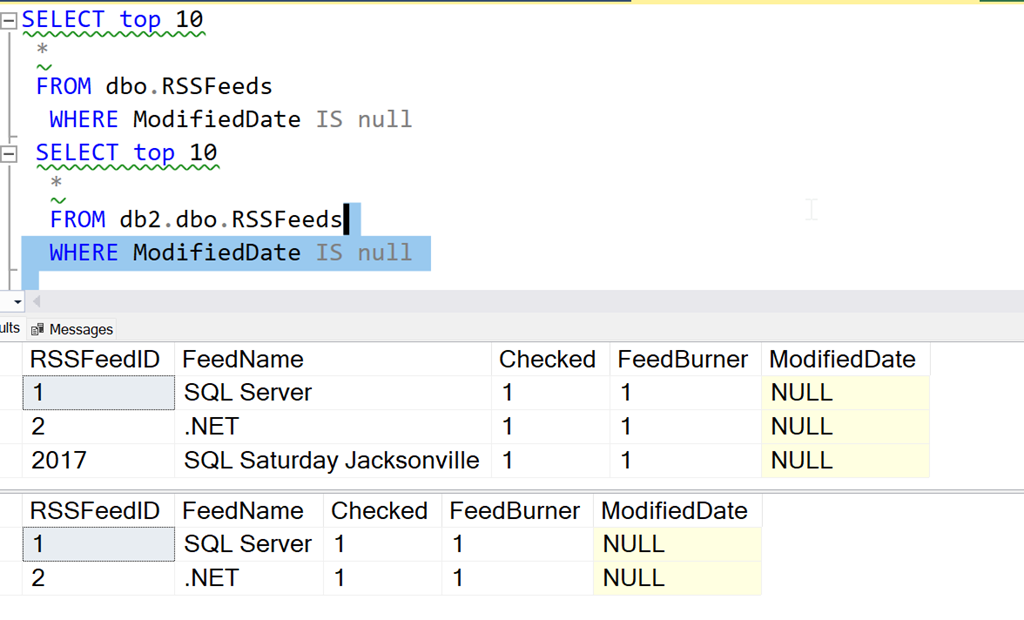
Task: Select the RSSFeedID header in top grid
Action: (x=95, y=360)
